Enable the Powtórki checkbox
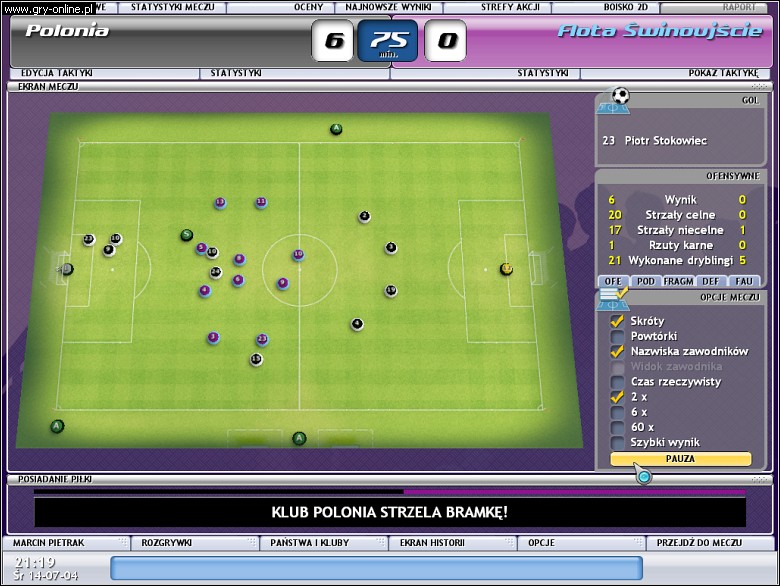The height and width of the screenshot is (586, 780). pos(617,336)
